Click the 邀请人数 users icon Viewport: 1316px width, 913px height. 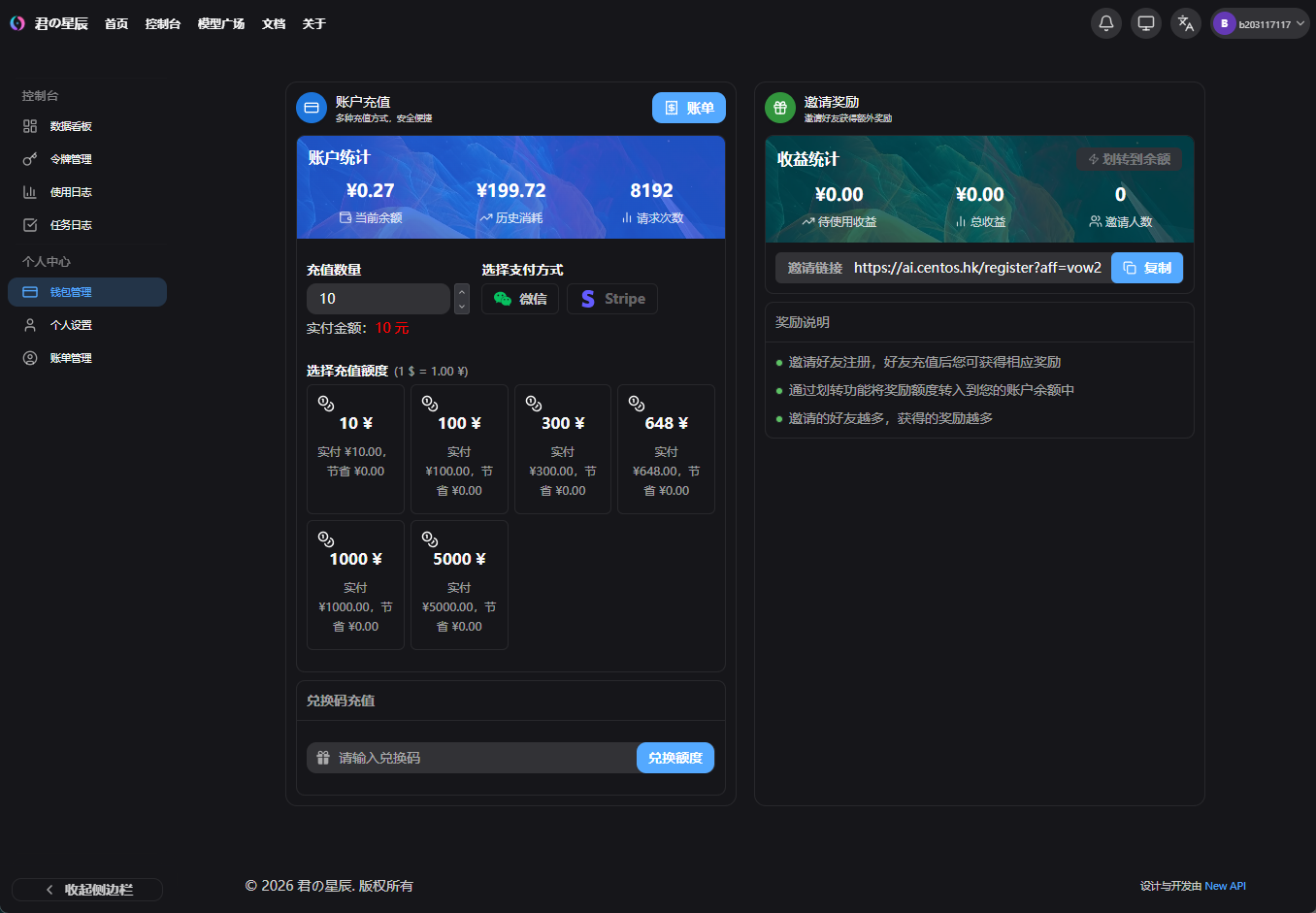(x=1096, y=222)
